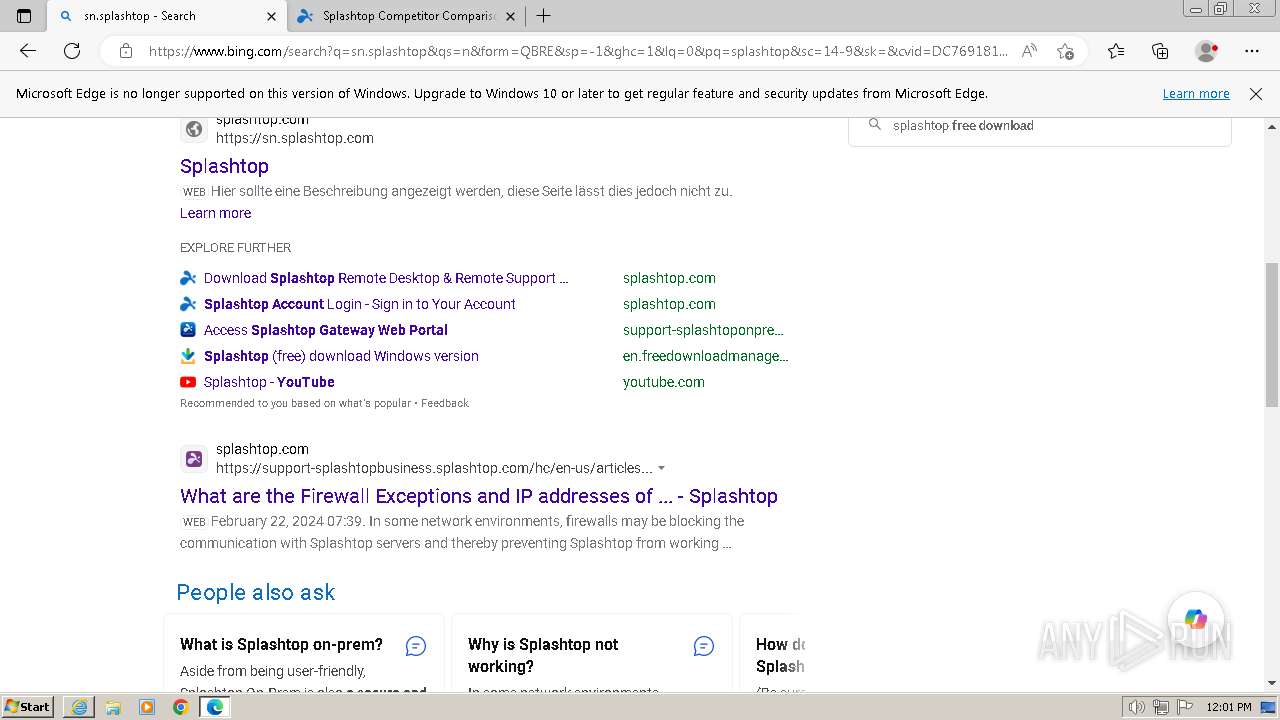Click the download icon beside the Splashtop (free) download link
This screenshot has height=720, width=1280.
(188, 356)
